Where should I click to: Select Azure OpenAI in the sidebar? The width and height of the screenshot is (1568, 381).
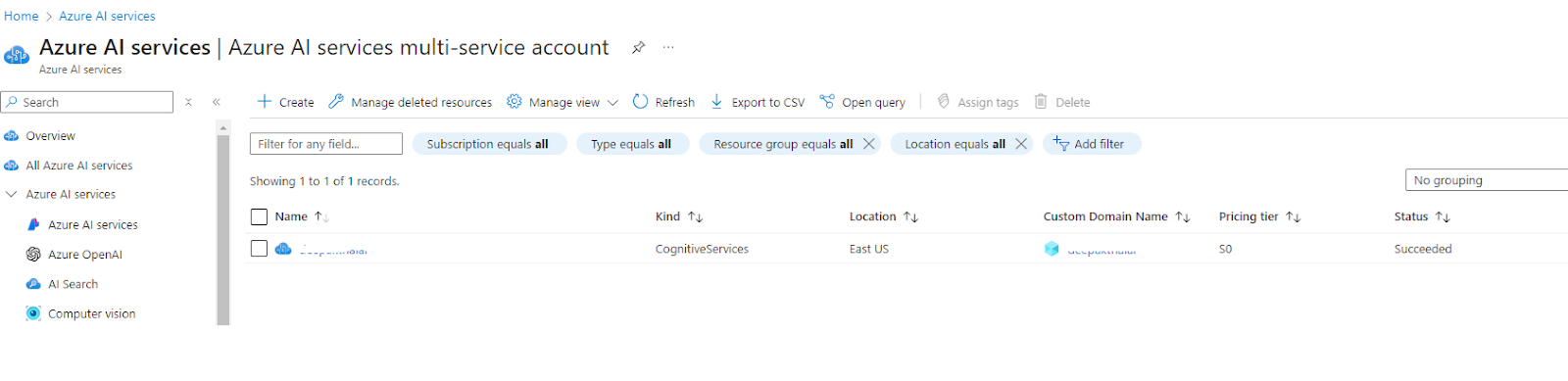pyautogui.click(x=85, y=255)
